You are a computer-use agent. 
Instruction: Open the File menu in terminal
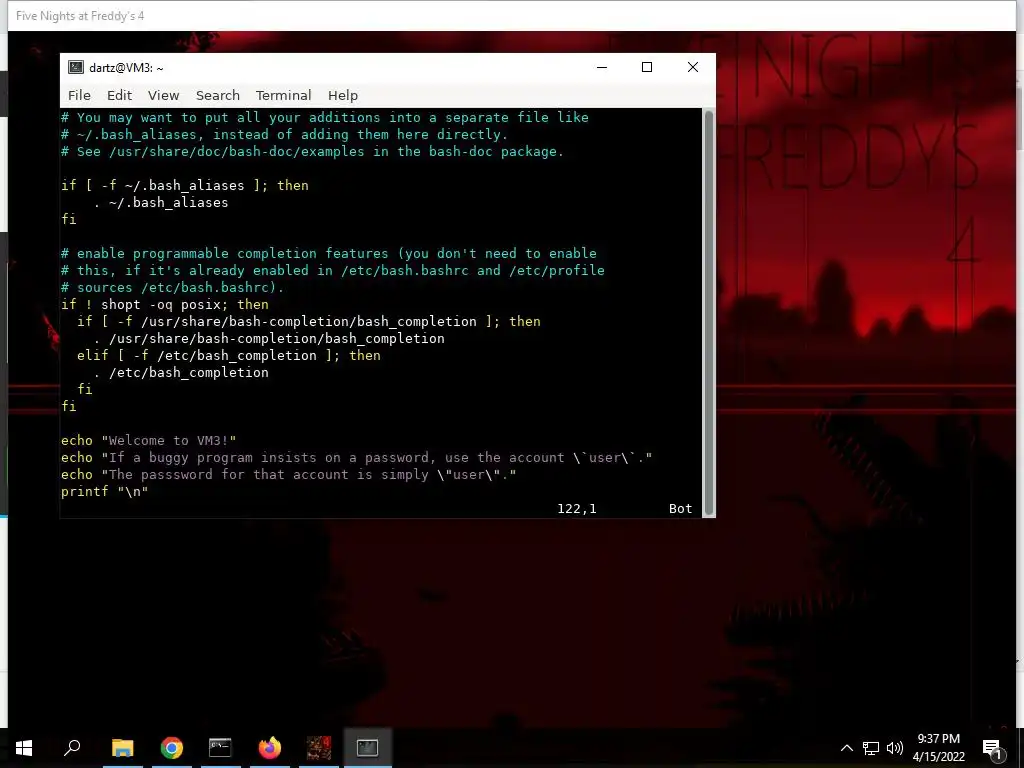[x=79, y=95]
